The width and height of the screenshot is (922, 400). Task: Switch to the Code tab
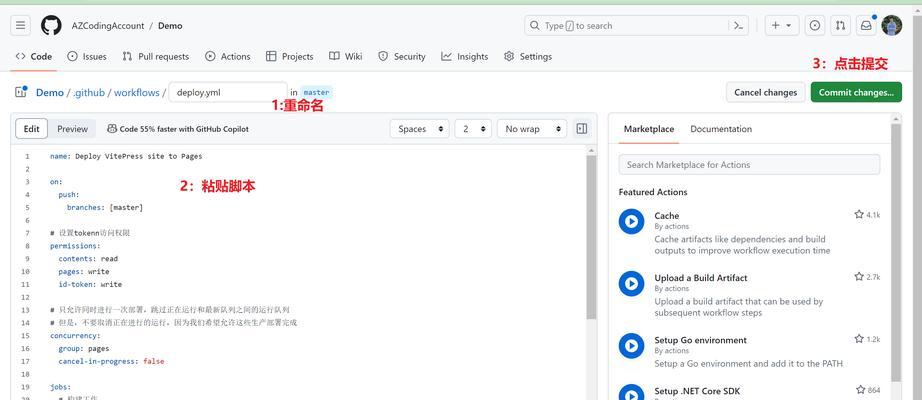pyautogui.click(x=34, y=56)
